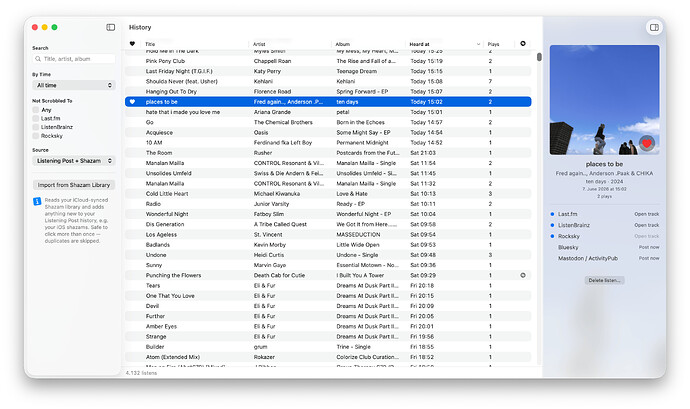Viewport: 690px width, 409px height.
Task: Select the 'Hanging Out To Dry' row
Action: point(328,92)
